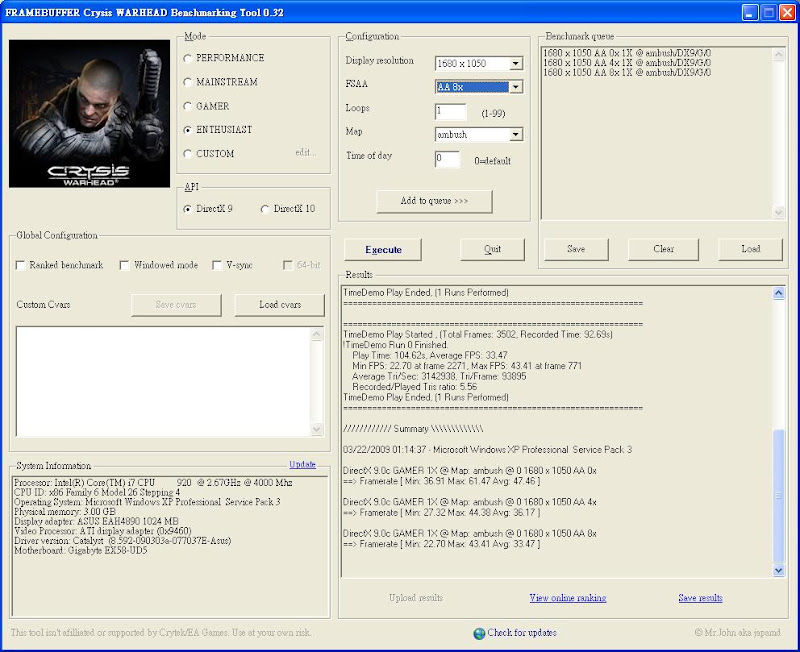
Task: Click the Results scrollbar up arrow
Action: 779,293
